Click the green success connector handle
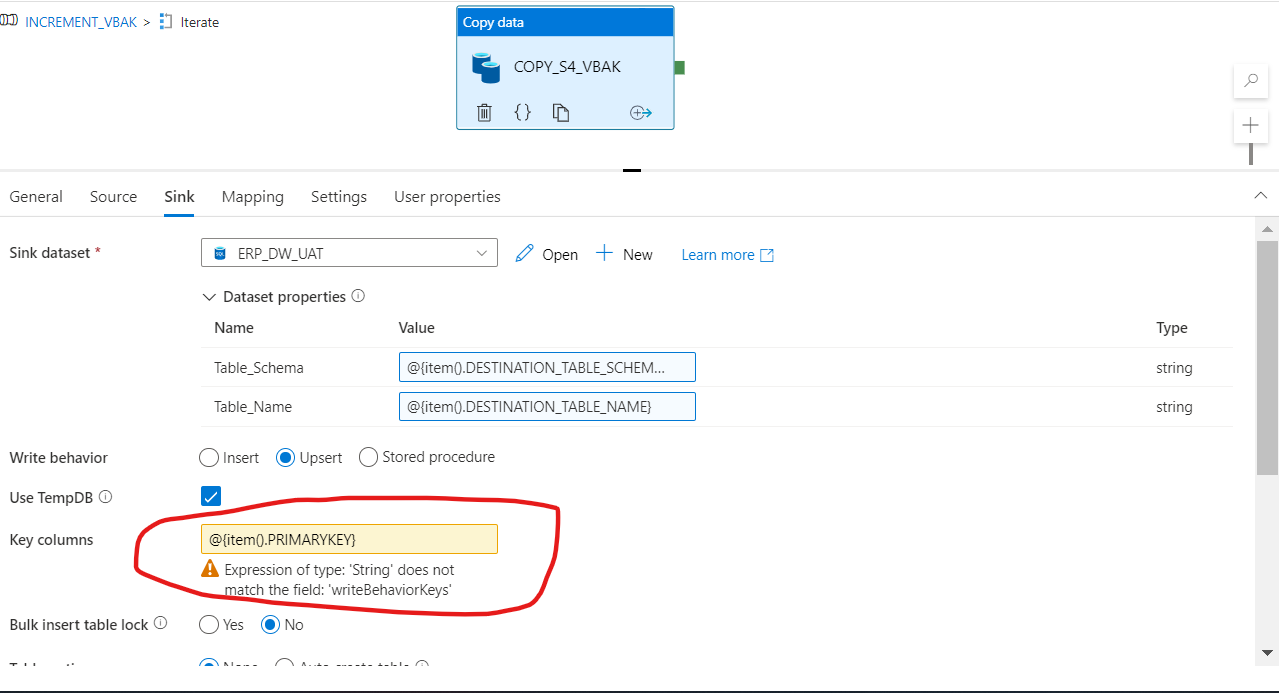Viewport: 1279px width, 693px height. (679, 67)
